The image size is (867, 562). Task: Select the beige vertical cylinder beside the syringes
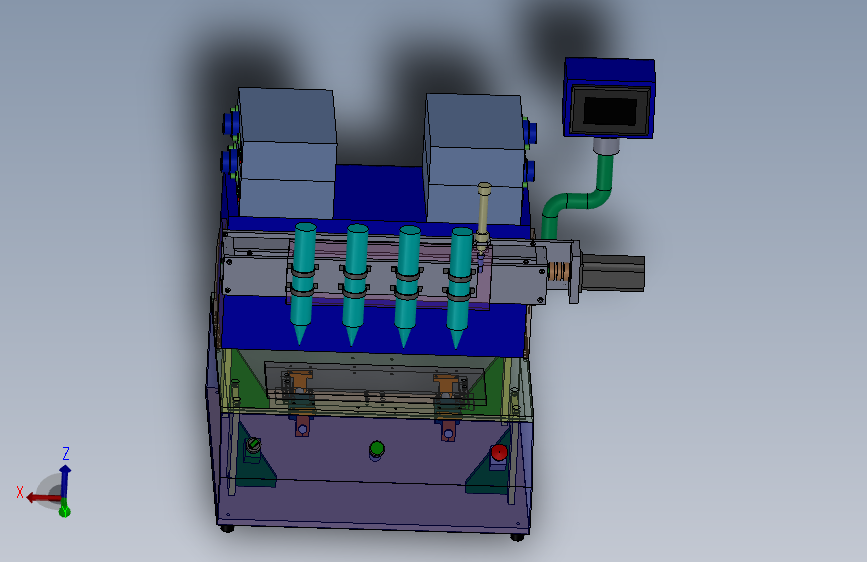tap(483, 218)
